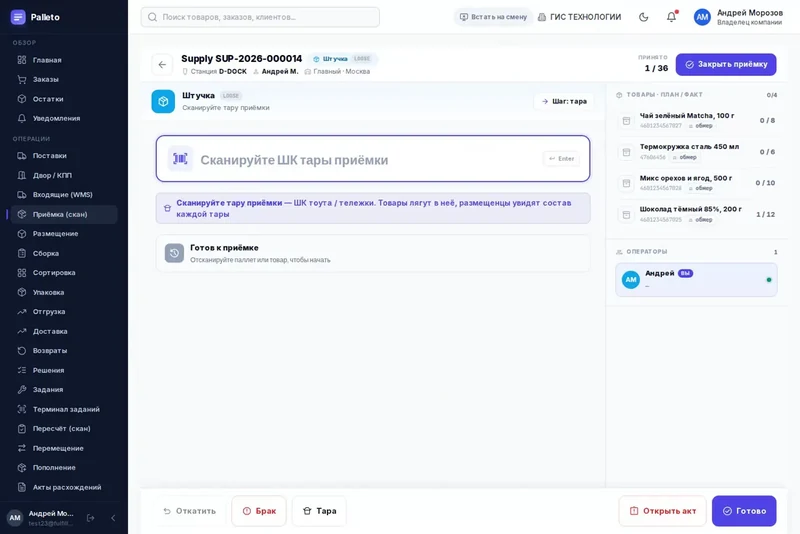800x534 pixels.
Task: Click the Готово button
Action: [744, 511]
